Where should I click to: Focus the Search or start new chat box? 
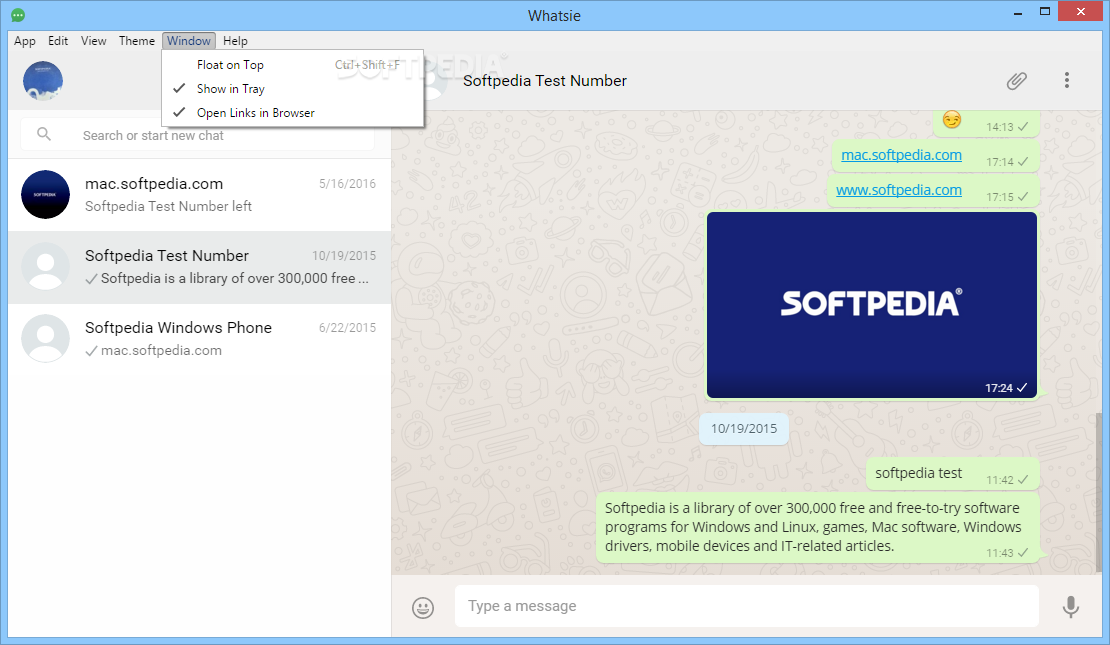click(x=198, y=135)
